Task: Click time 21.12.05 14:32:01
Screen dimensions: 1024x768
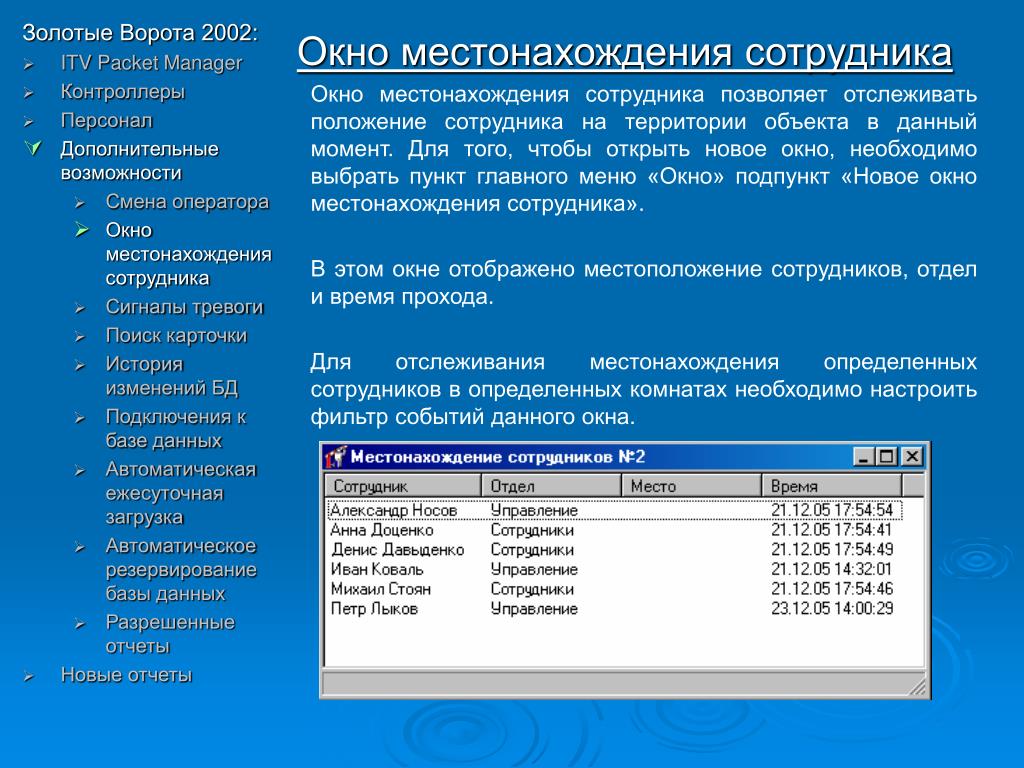Action: (x=831, y=569)
